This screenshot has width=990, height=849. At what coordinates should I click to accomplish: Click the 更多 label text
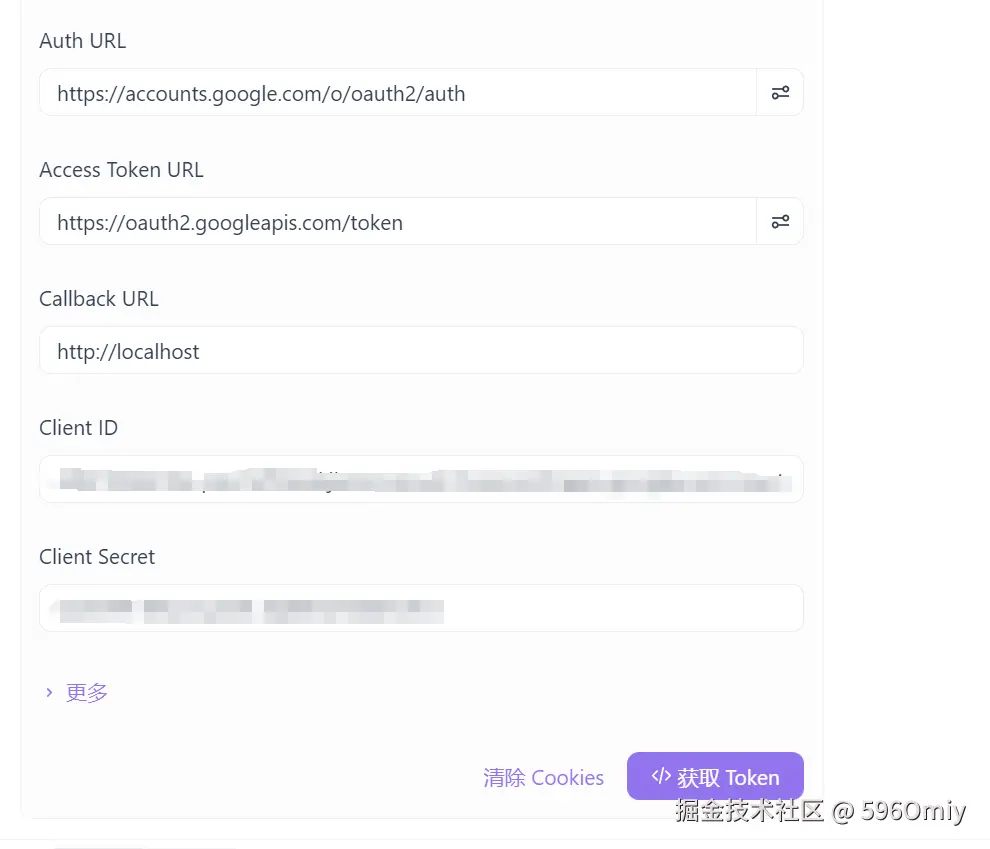(87, 692)
